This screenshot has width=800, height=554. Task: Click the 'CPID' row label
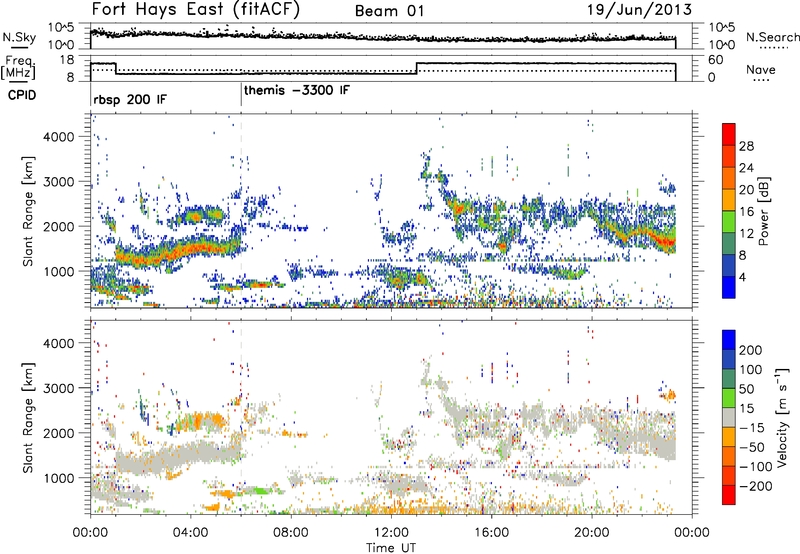point(22,95)
